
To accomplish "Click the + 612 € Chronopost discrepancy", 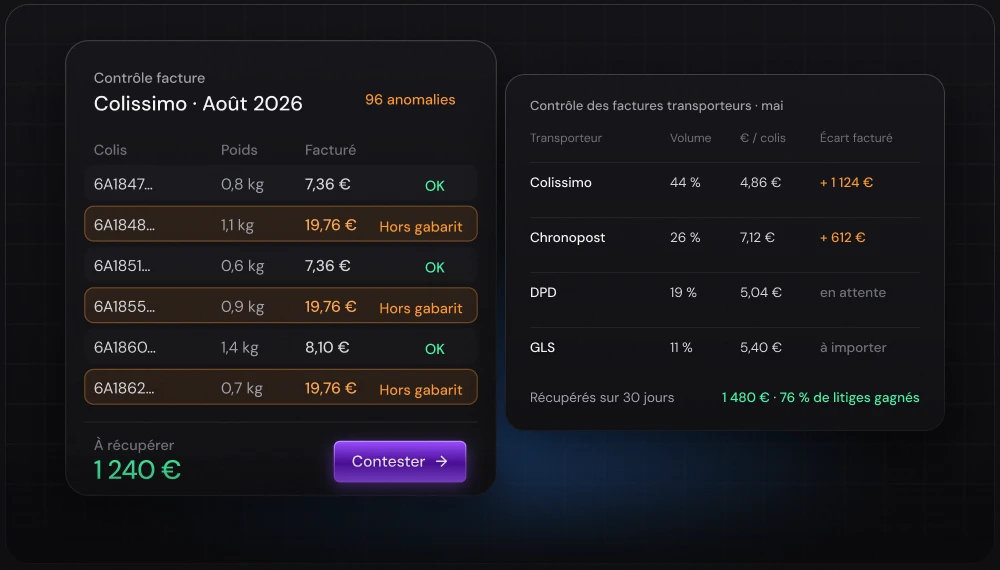I will click(x=842, y=237).
